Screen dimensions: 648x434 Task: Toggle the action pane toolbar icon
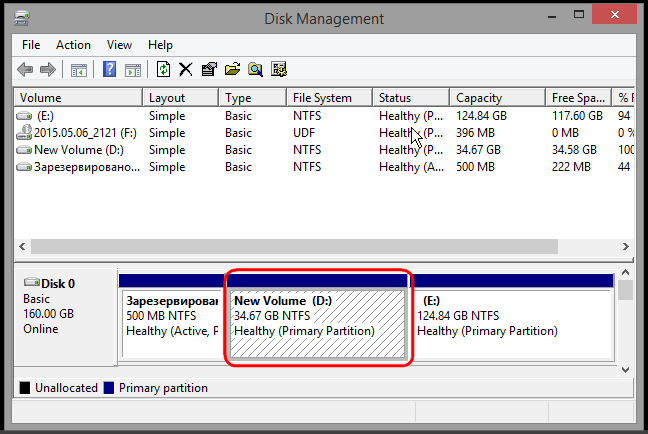[x=133, y=70]
